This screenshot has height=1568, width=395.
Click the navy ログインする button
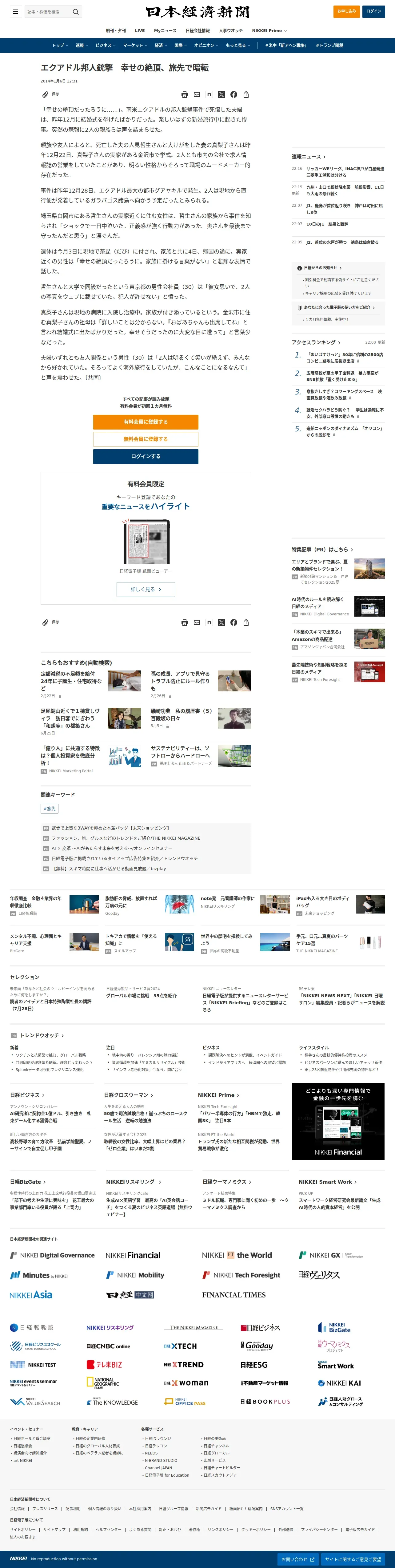146,456
